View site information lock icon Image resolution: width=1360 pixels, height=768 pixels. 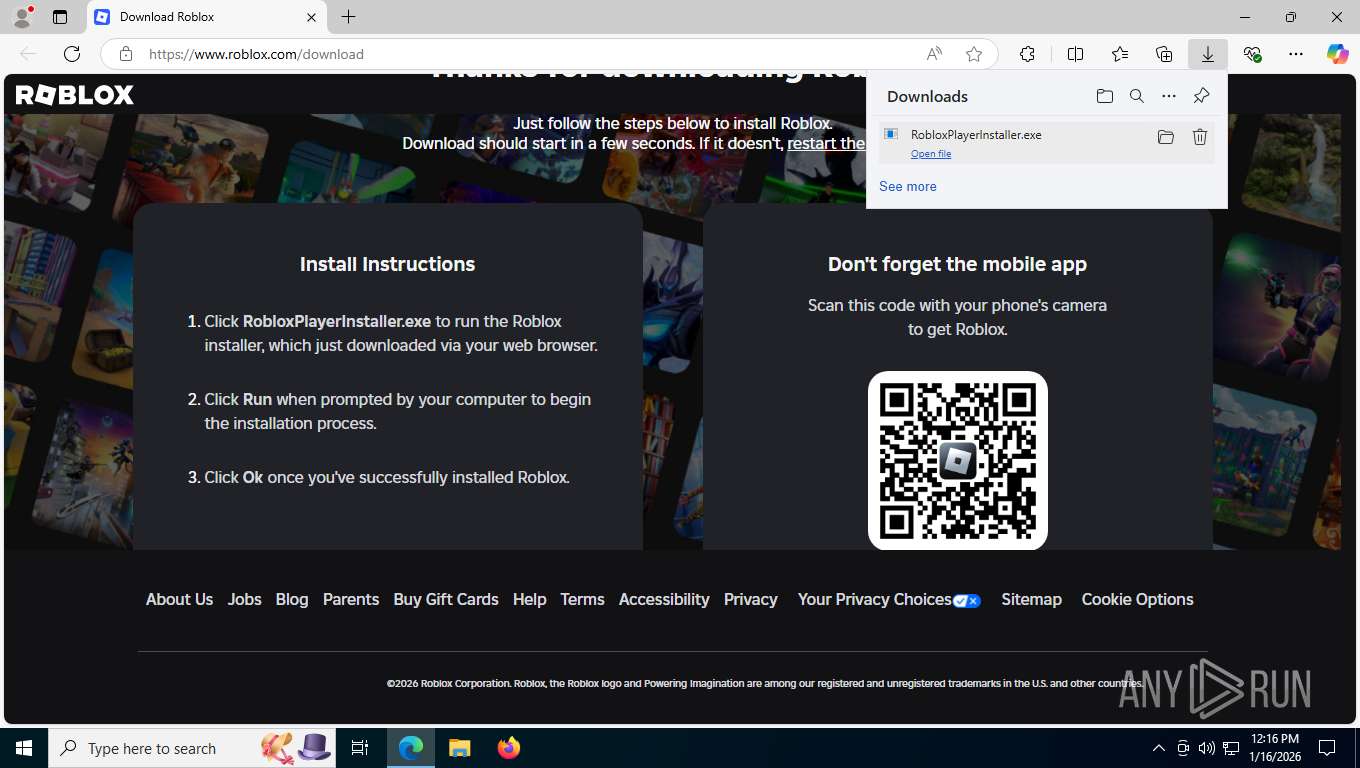tap(125, 54)
